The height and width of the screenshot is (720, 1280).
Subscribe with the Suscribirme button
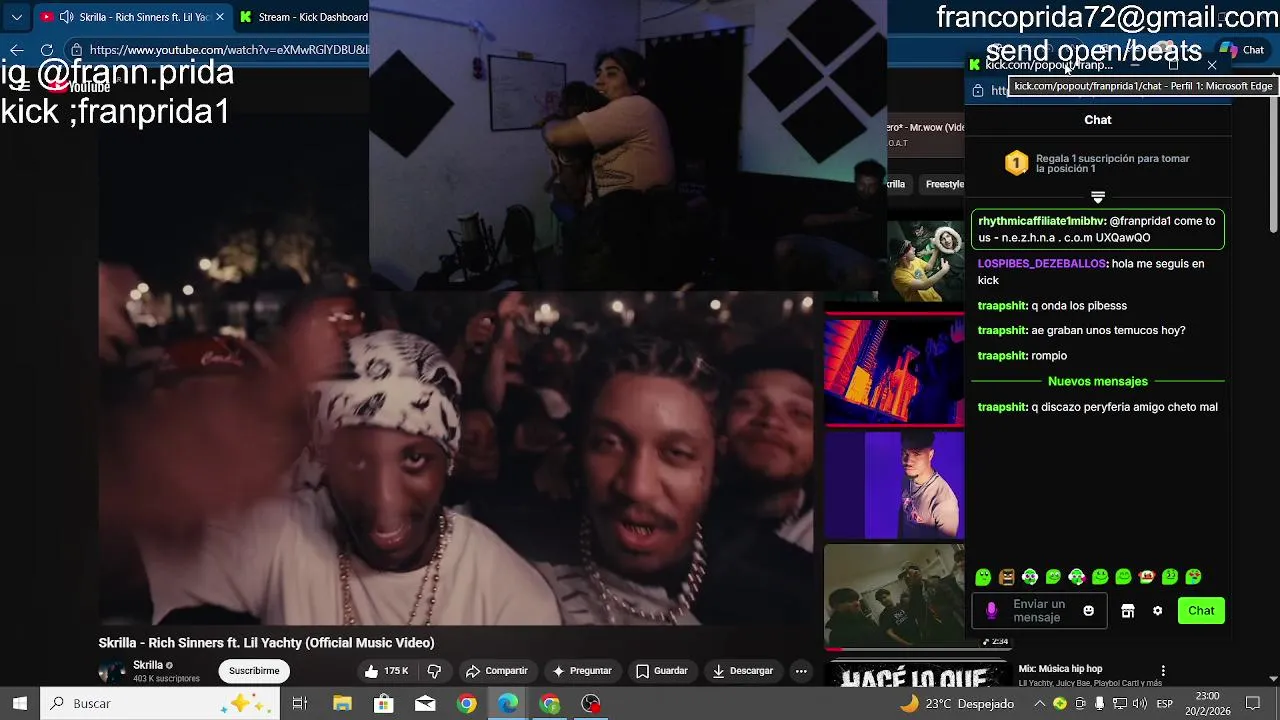click(x=254, y=671)
